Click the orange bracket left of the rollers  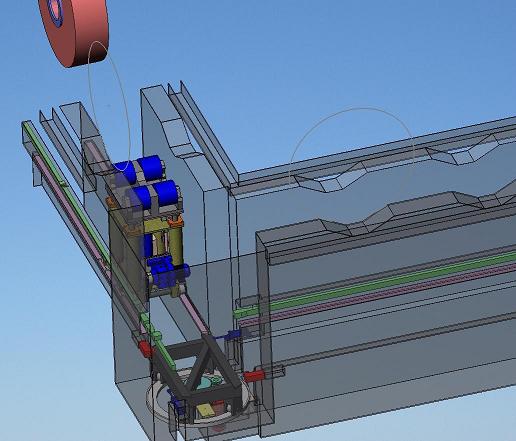110,201
